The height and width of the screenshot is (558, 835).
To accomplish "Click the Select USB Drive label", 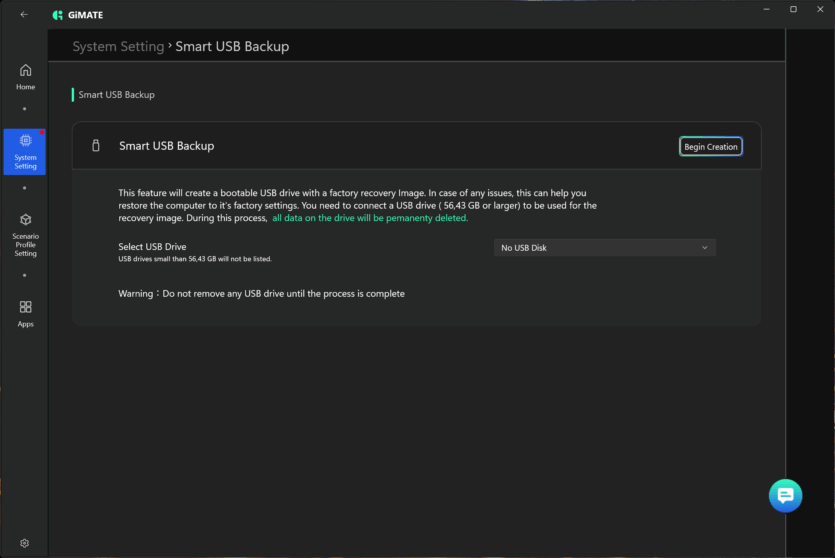I will 152,246.
